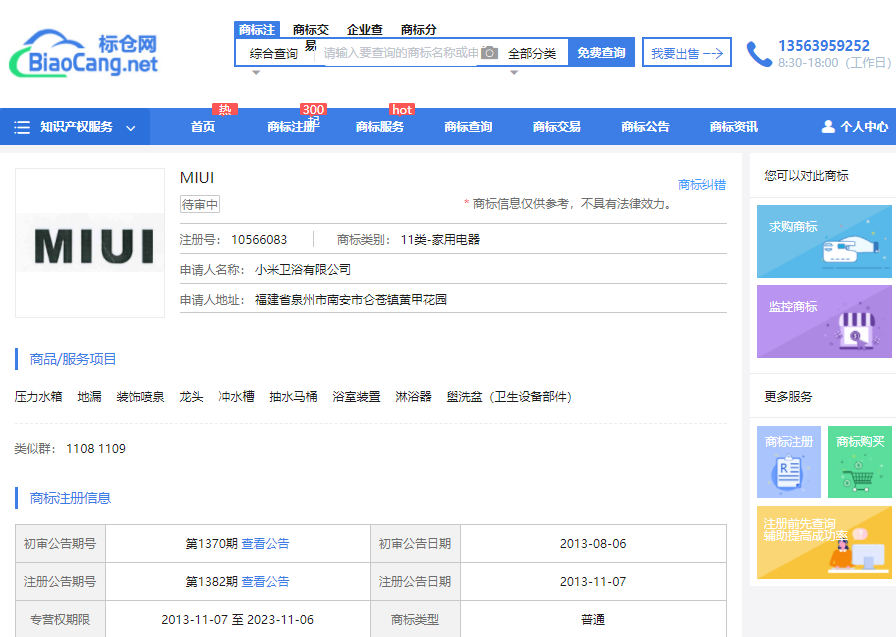Go to 首页 in the navigation bar
The width and height of the screenshot is (896, 637).
203,127
